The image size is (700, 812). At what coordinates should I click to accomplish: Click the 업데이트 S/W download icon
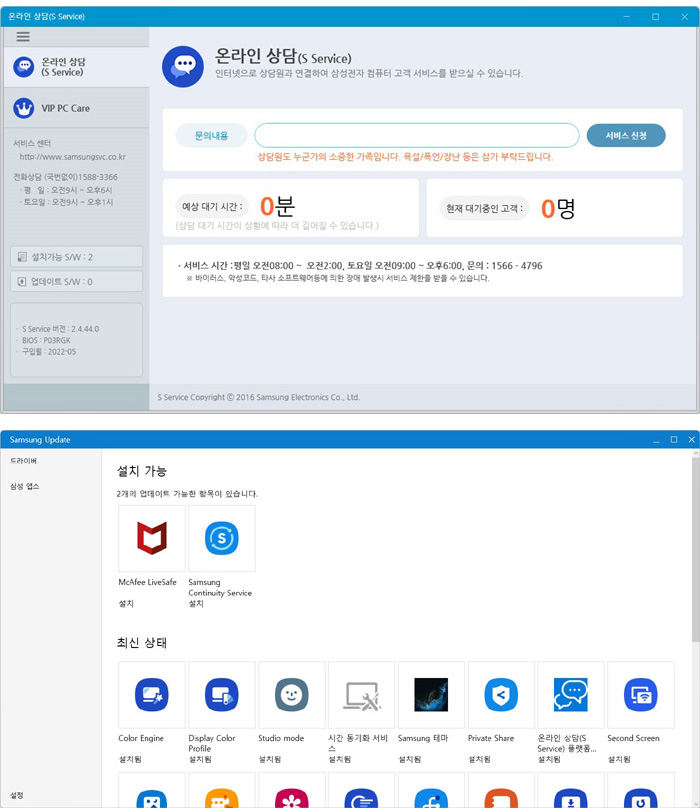(22, 281)
